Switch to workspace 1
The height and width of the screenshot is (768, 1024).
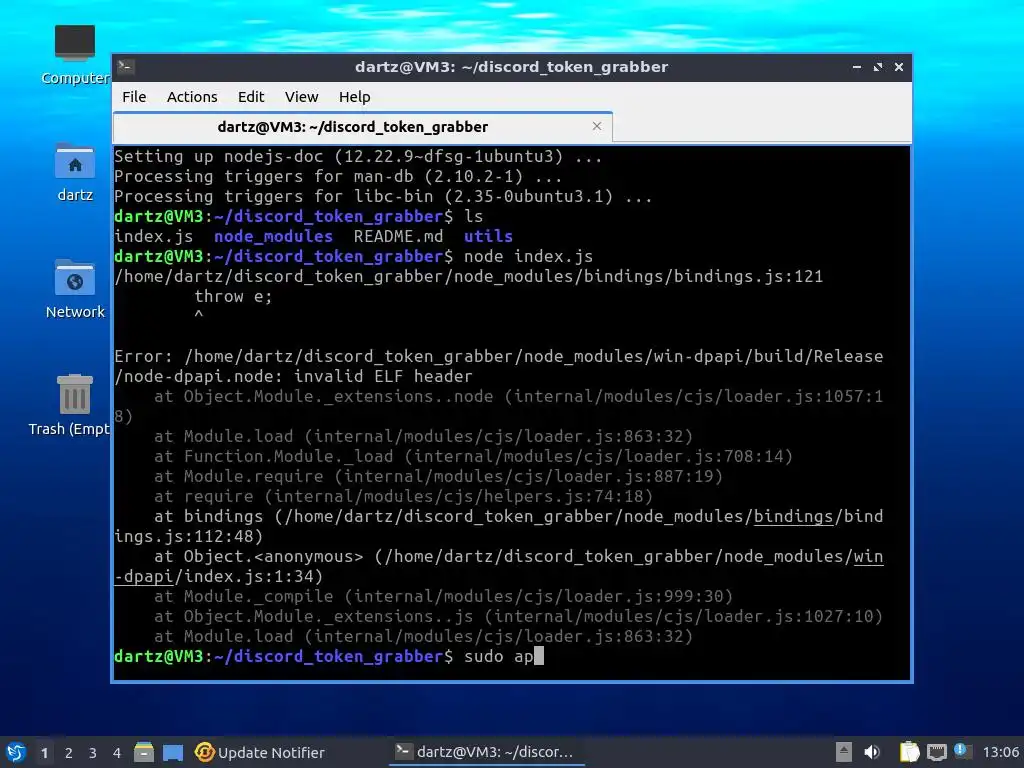[44, 753]
